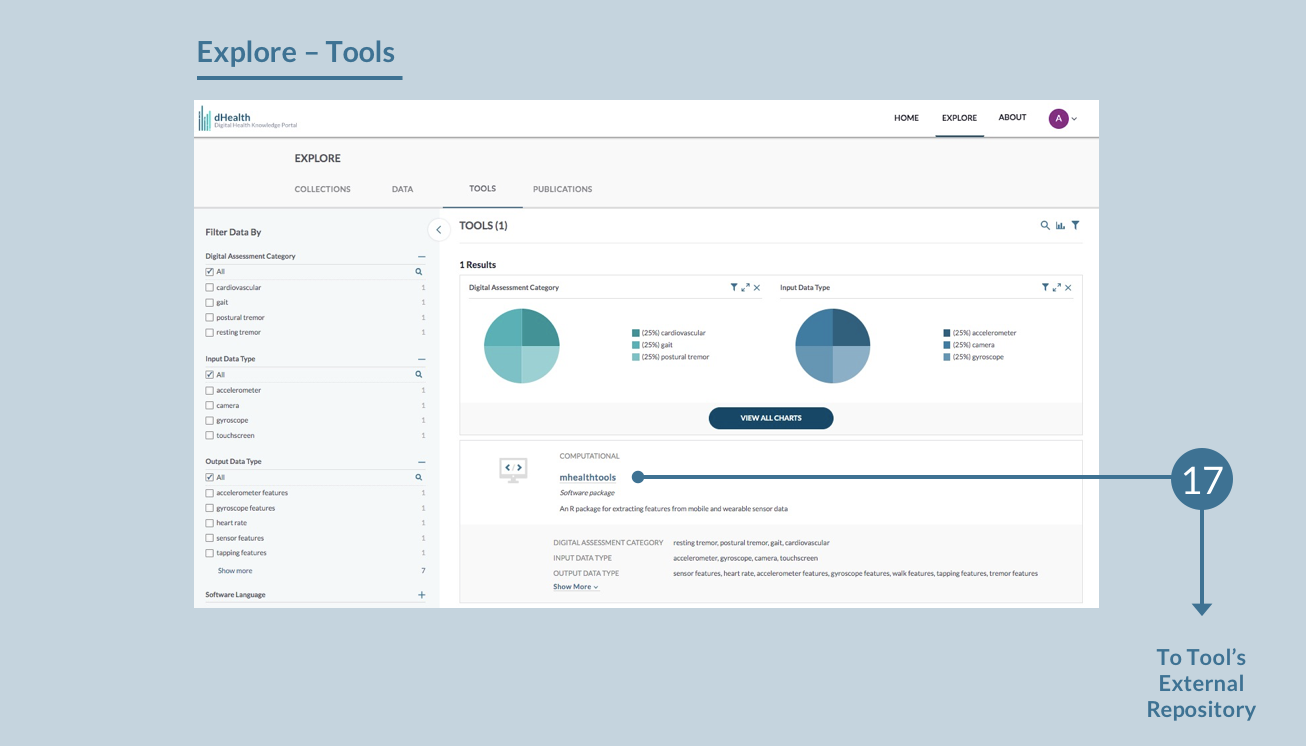This screenshot has height=746, width=1313.
Task: Click the cardiovascular legend color swatch
Action: pos(636,333)
